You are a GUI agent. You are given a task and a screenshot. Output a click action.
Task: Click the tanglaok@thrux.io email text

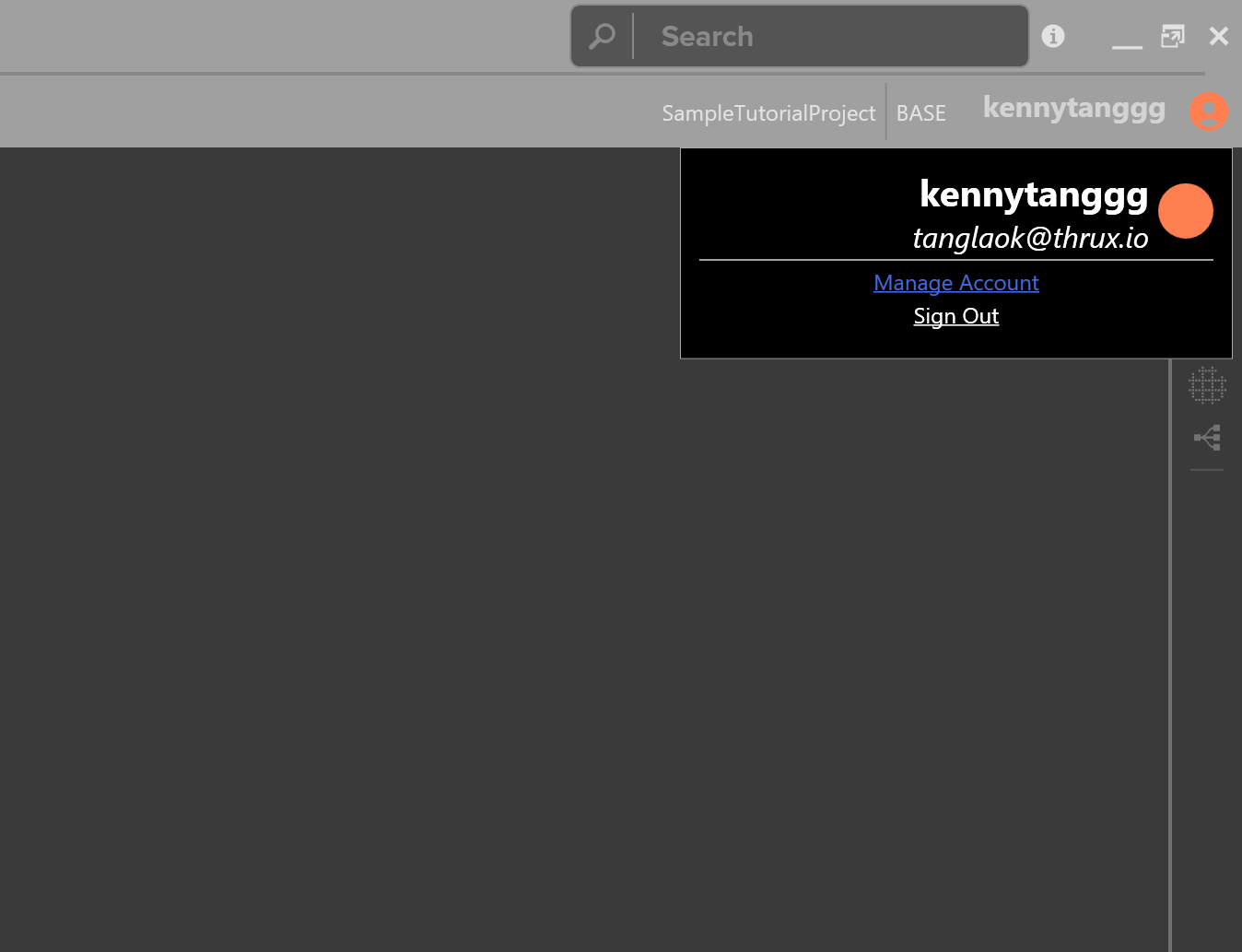pyautogui.click(x=1030, y=238)
